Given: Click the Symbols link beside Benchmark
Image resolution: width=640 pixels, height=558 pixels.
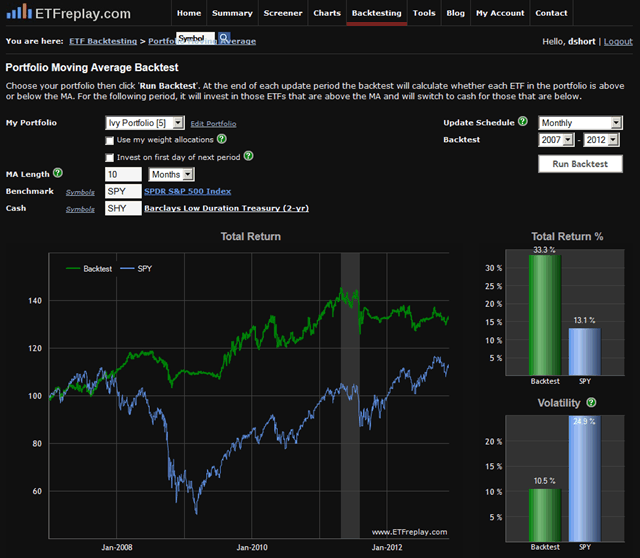Looking at the screenshot, I should coord(80,192).
